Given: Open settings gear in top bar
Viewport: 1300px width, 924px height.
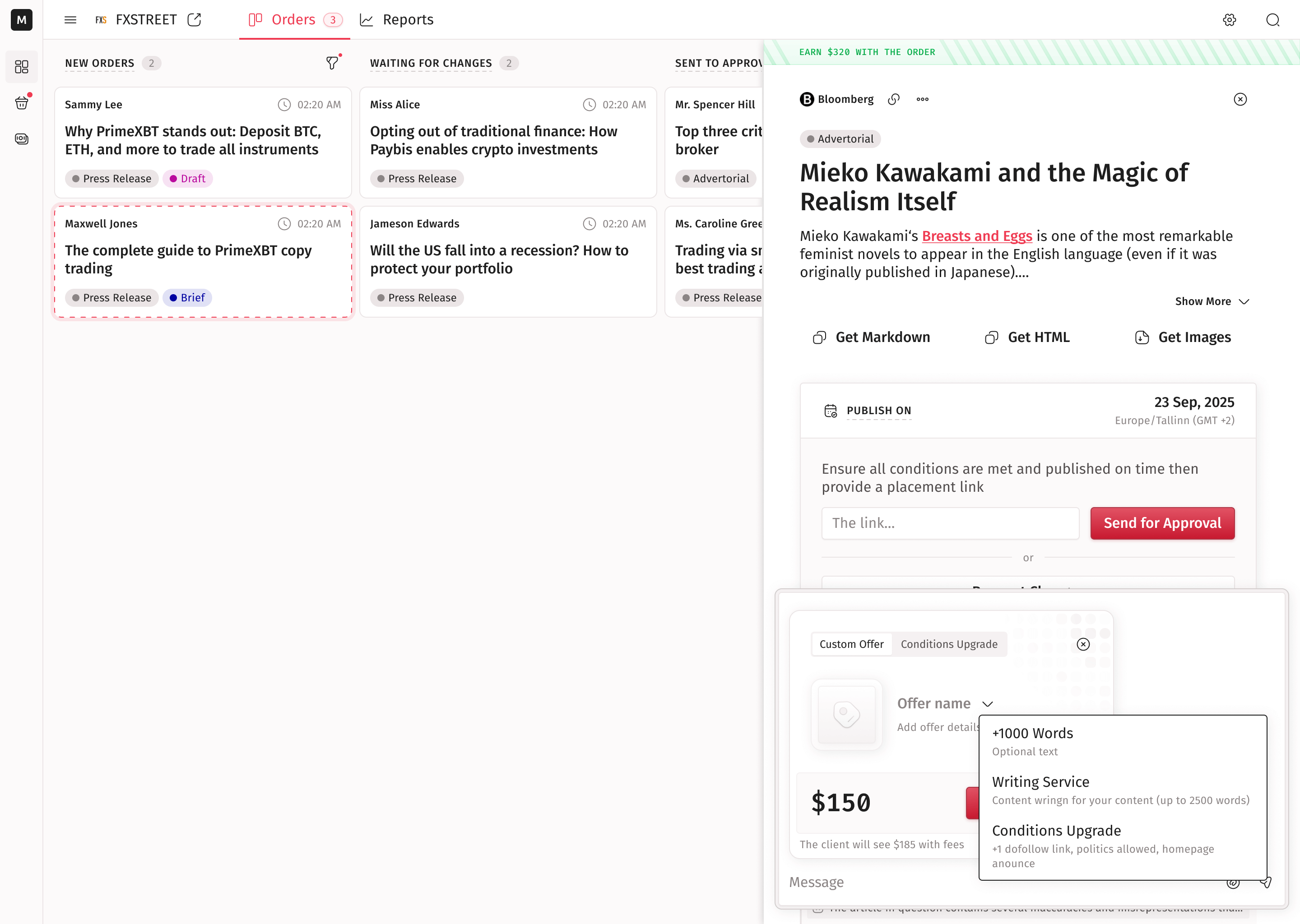Looking at the screenshot, I should click(1230, 20).
